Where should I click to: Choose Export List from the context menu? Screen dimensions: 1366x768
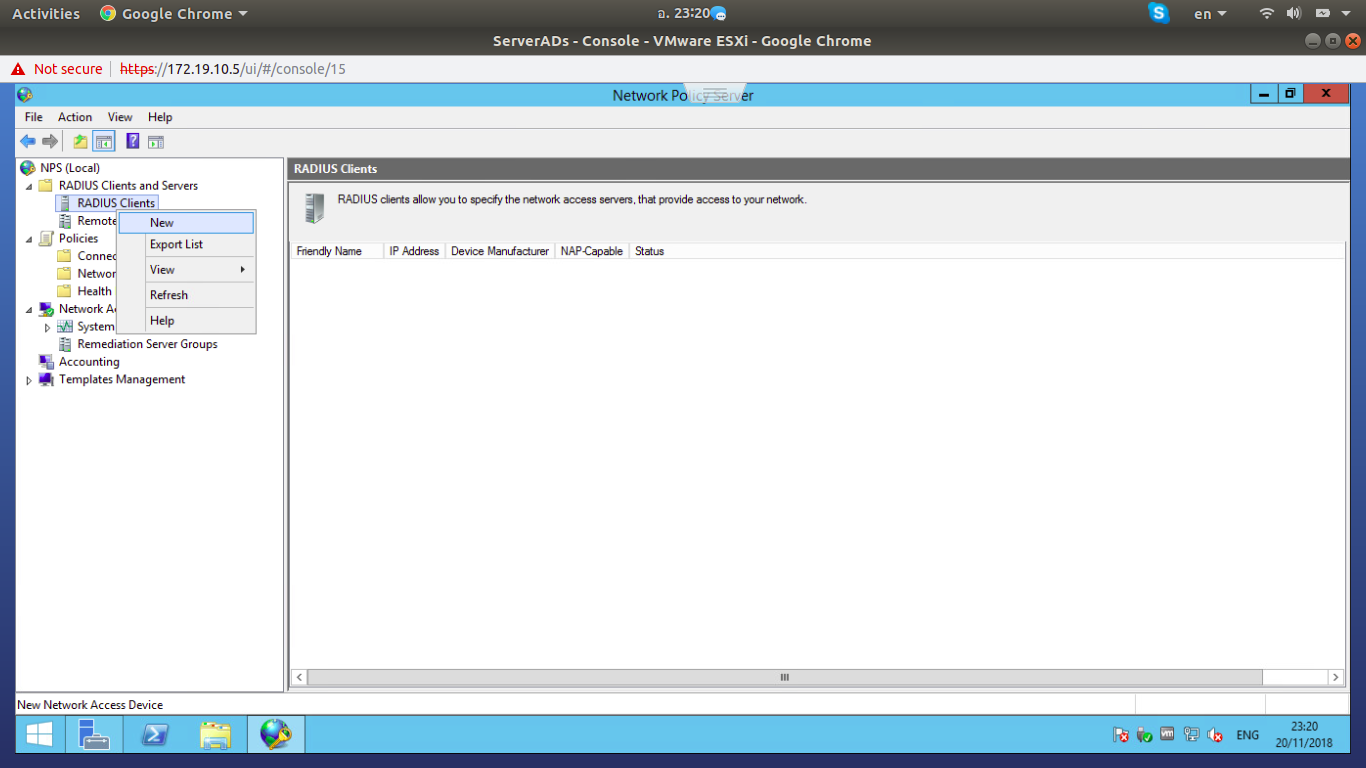[186, 244]
